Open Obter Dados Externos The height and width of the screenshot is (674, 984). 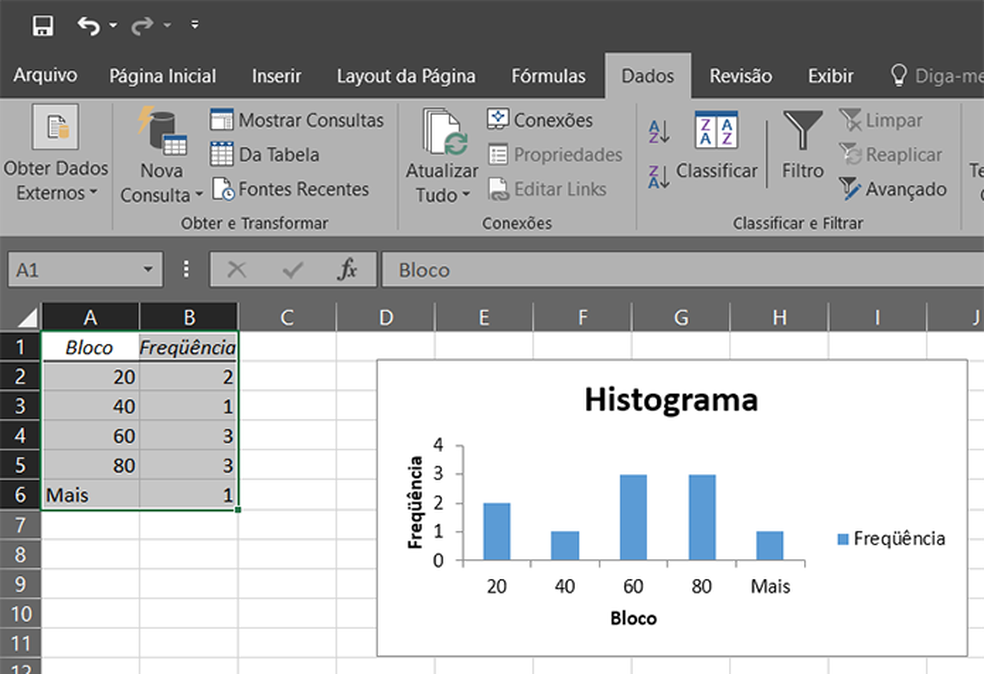(x=55, y=155)
